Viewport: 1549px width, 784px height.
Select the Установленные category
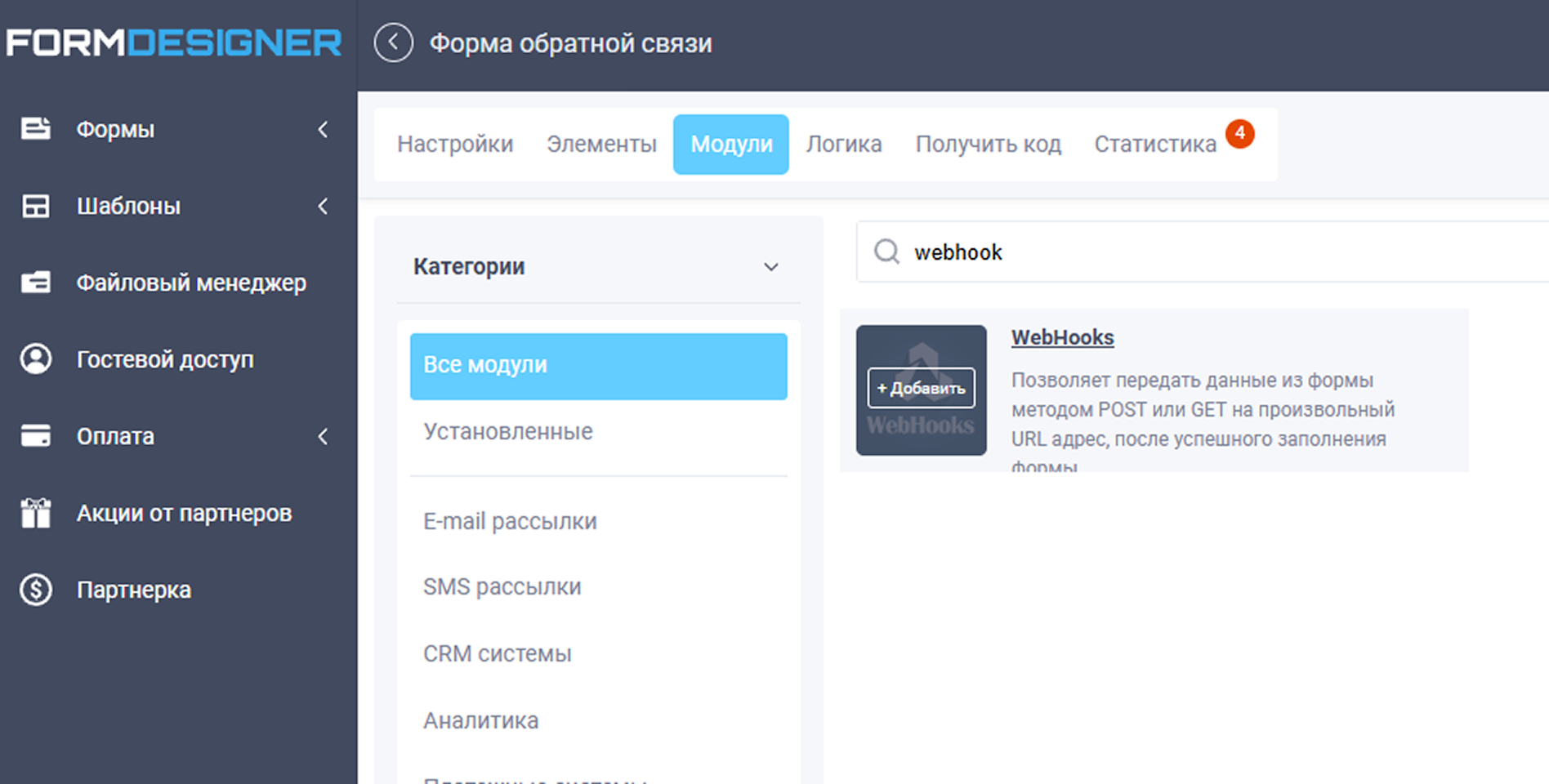(507, 431)
